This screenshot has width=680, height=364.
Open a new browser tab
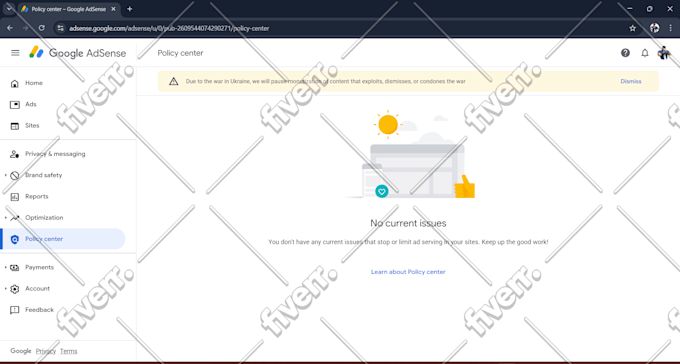pos(129,9)
